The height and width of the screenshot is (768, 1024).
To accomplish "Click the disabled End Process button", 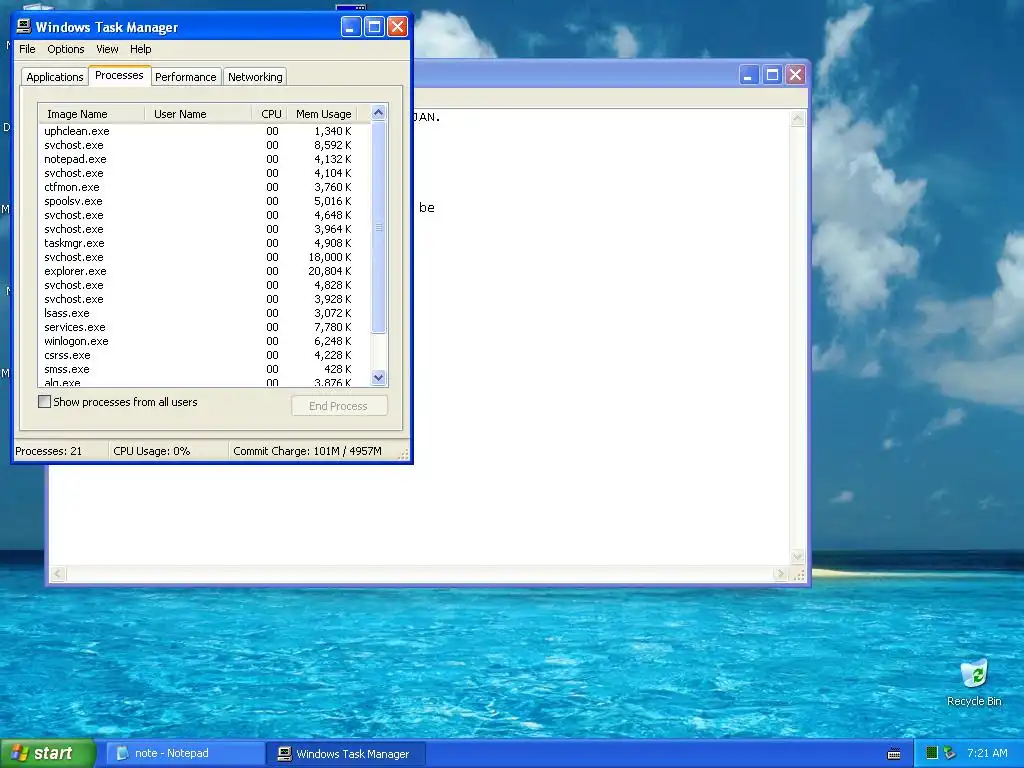I will (x=338, y=406).
